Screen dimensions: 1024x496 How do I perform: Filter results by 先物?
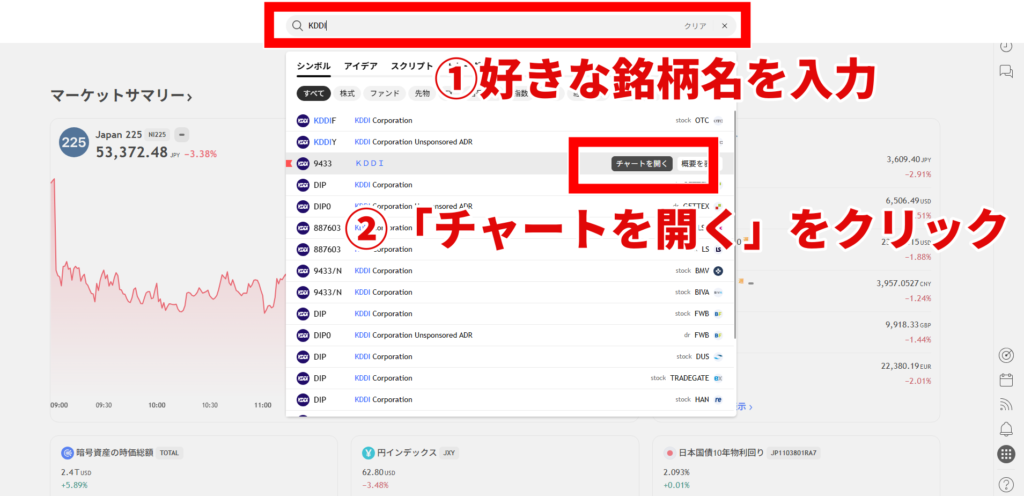click(x=422, y=93)
